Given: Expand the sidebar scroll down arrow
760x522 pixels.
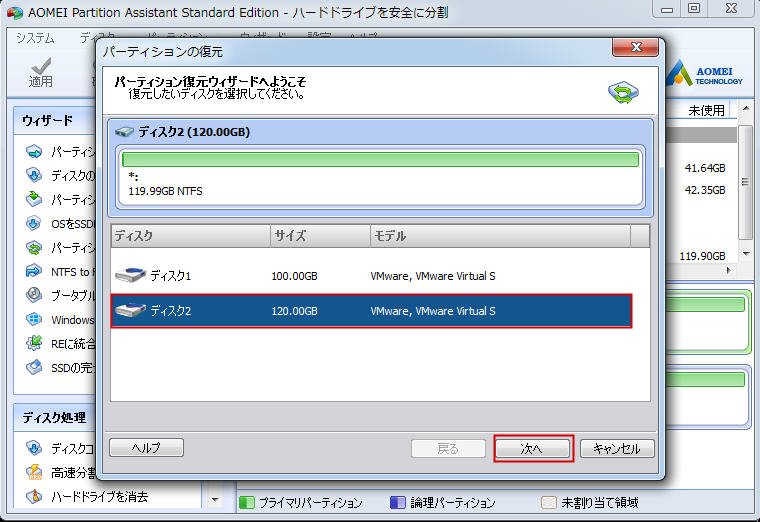Looking at the screenshot, I should coord(215,499).
